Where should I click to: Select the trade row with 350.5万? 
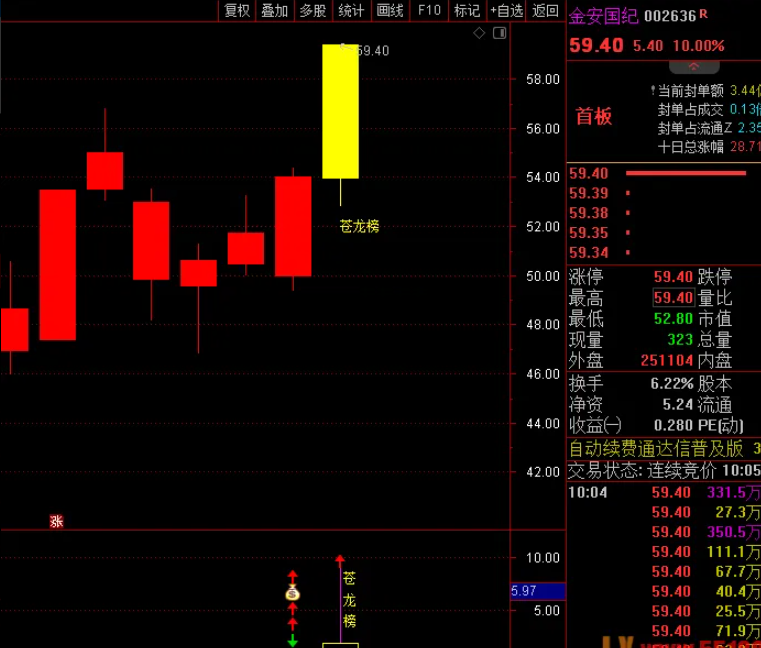tap(663, 532)
